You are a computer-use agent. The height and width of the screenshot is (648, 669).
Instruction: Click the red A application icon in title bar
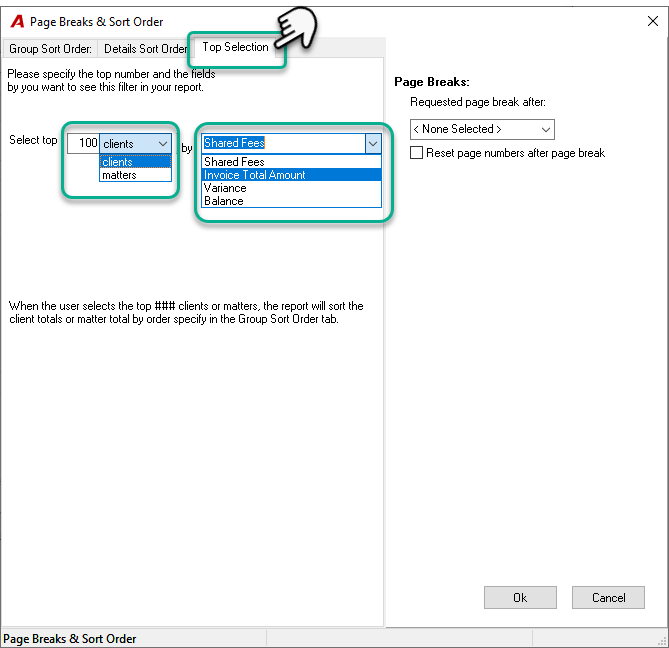click(x=17, y=21)
